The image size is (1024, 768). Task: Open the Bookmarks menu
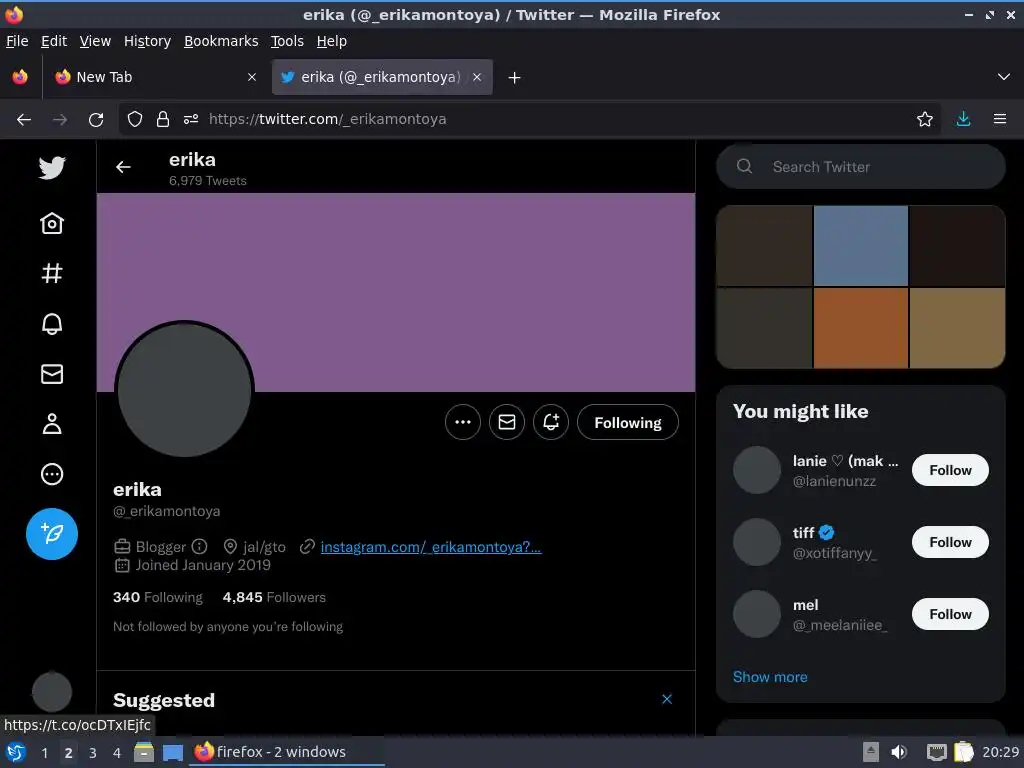tap(221, 41)
